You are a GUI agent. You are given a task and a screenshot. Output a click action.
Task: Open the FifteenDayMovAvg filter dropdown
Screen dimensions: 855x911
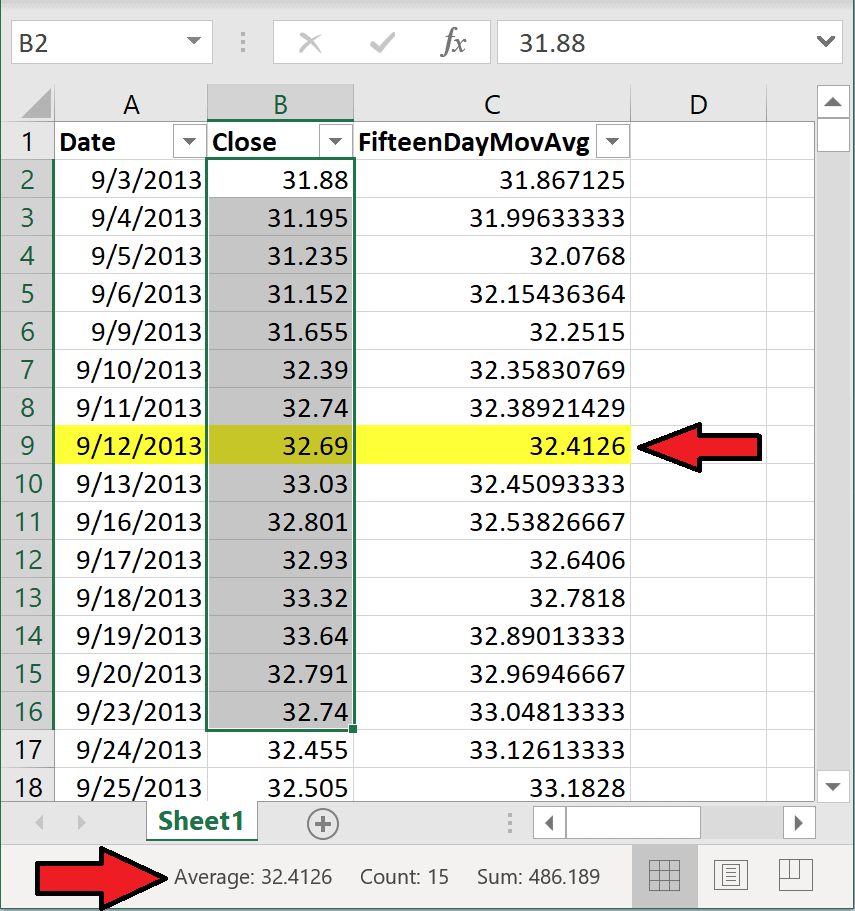point(613,141)
